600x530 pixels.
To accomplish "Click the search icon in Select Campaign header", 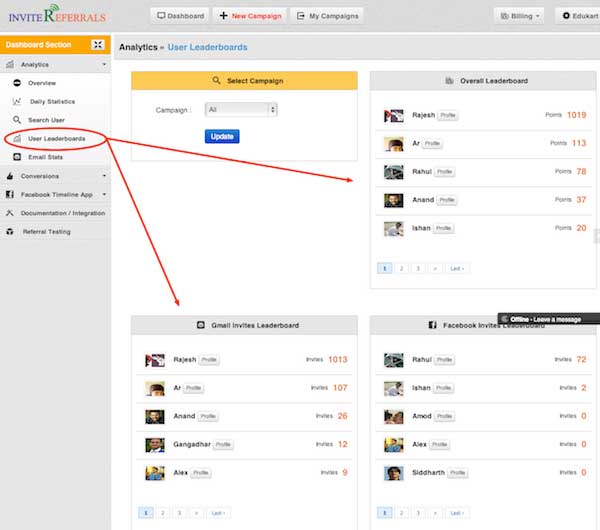I will tap(216, 80).
